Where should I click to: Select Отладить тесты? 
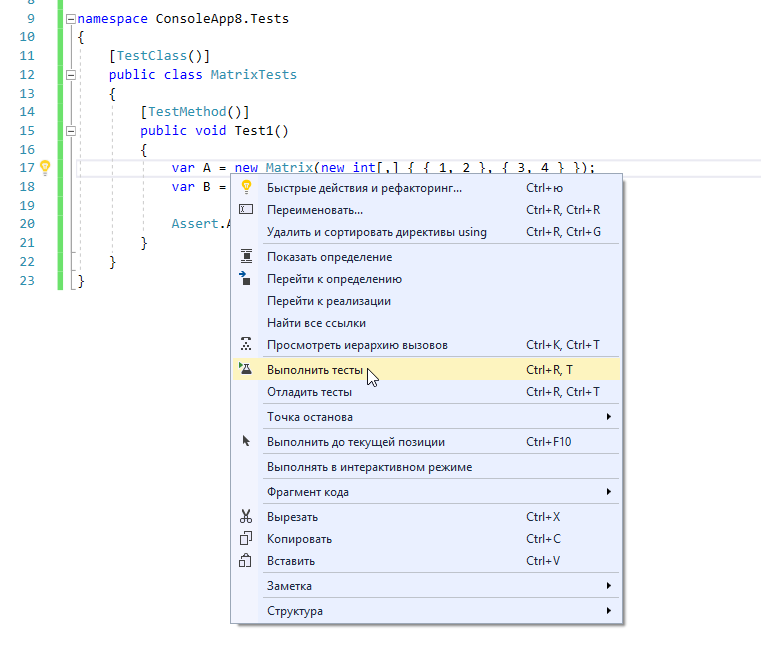[426, 392]
